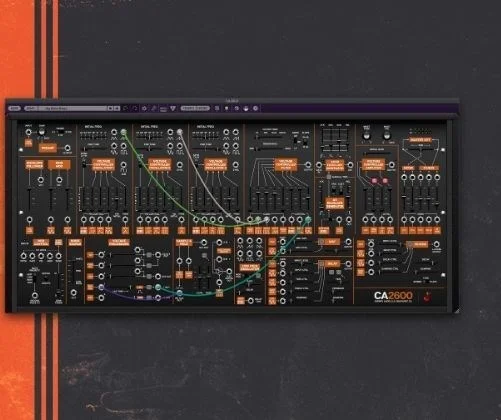This screenshot has height=420, width=501.
Task: Click the Voltage Controlled Amplifier output jack
Action: [x=392, y=165]
